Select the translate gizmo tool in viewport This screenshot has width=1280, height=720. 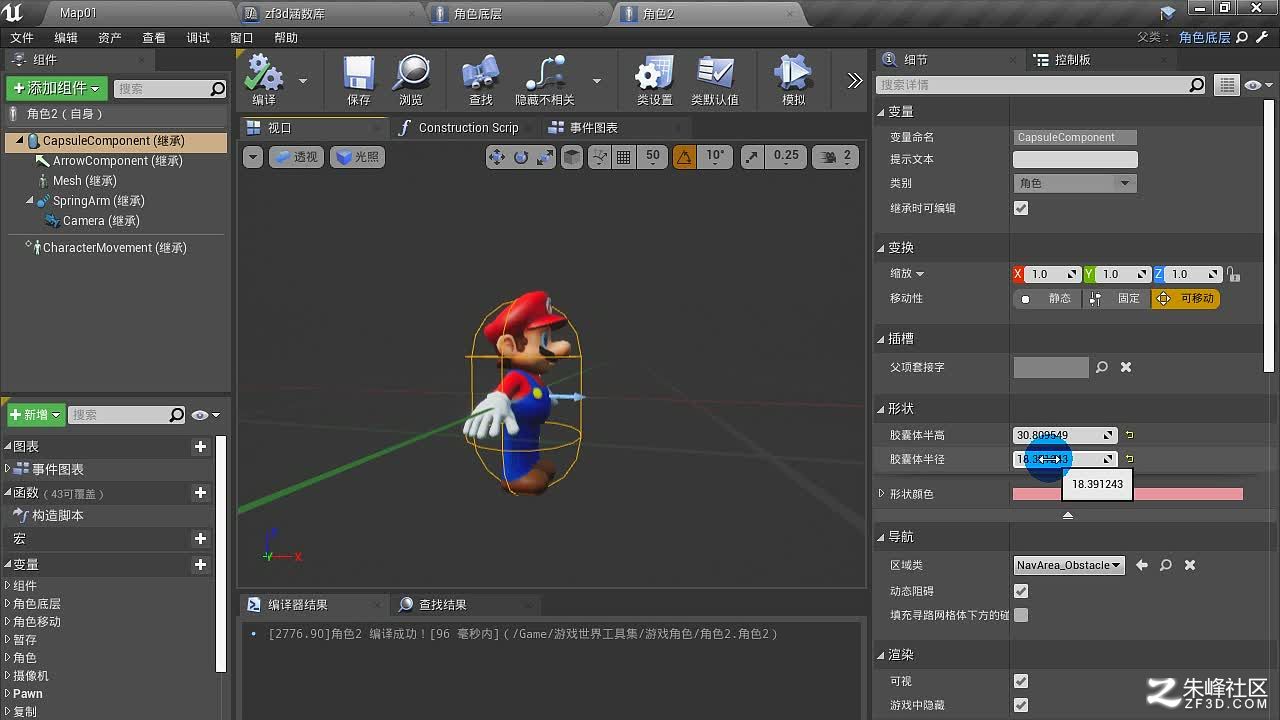click(496, 157)
